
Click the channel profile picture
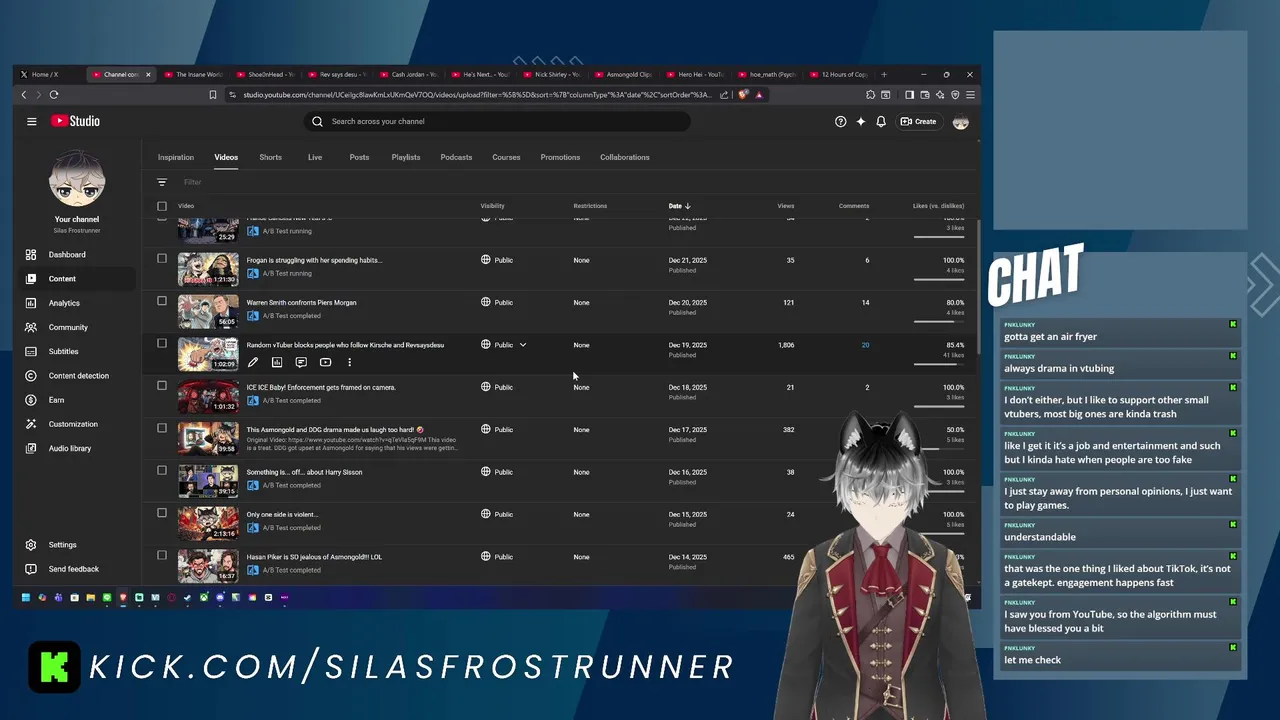pos(77,179)
